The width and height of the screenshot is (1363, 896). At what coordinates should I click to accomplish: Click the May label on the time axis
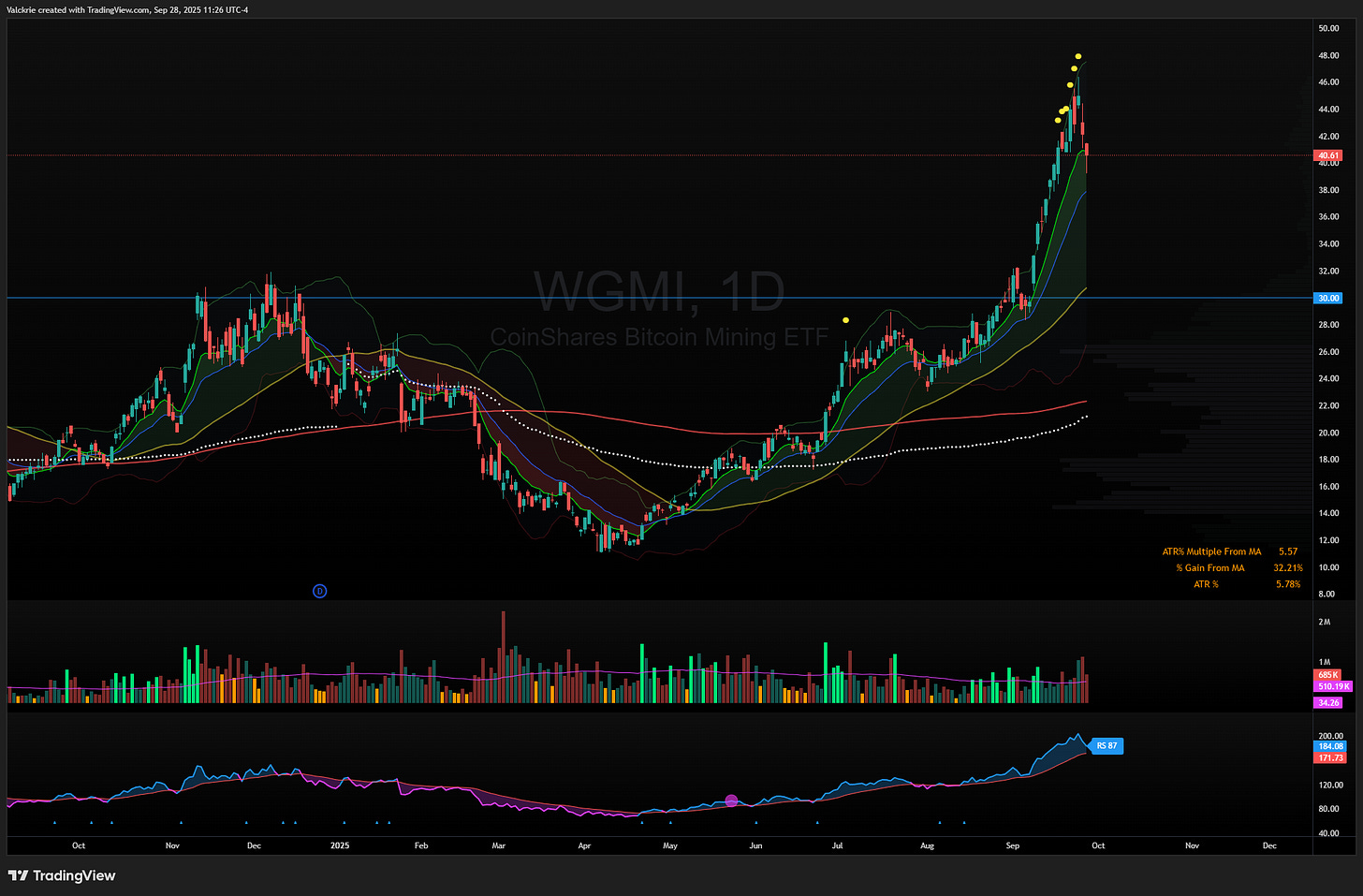[670, 845]
